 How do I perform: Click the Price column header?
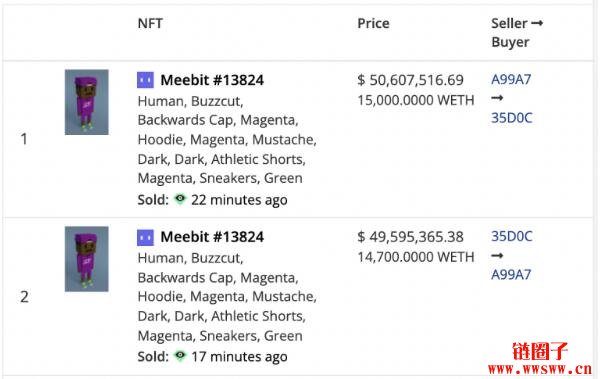point(373,23)
